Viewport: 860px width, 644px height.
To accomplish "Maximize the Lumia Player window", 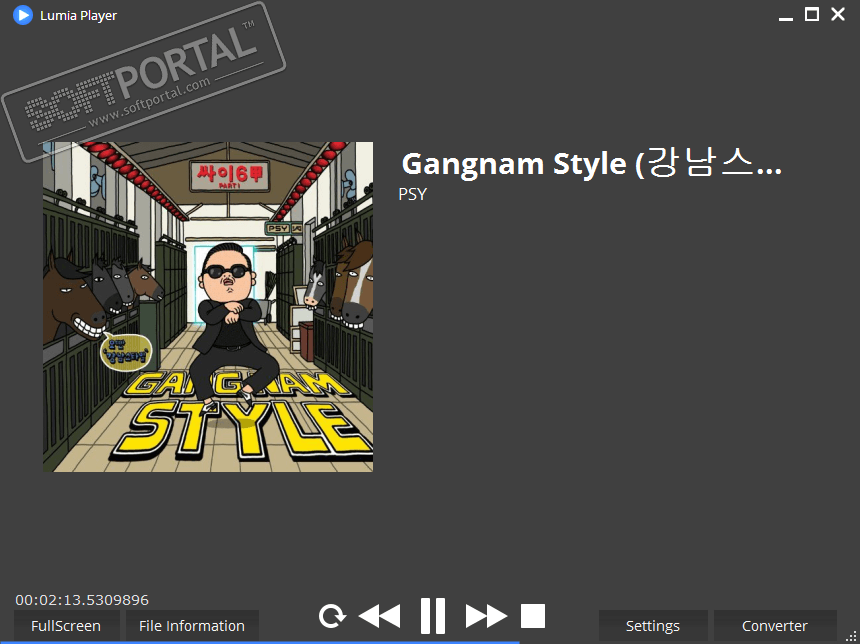I will click(812, 14).
